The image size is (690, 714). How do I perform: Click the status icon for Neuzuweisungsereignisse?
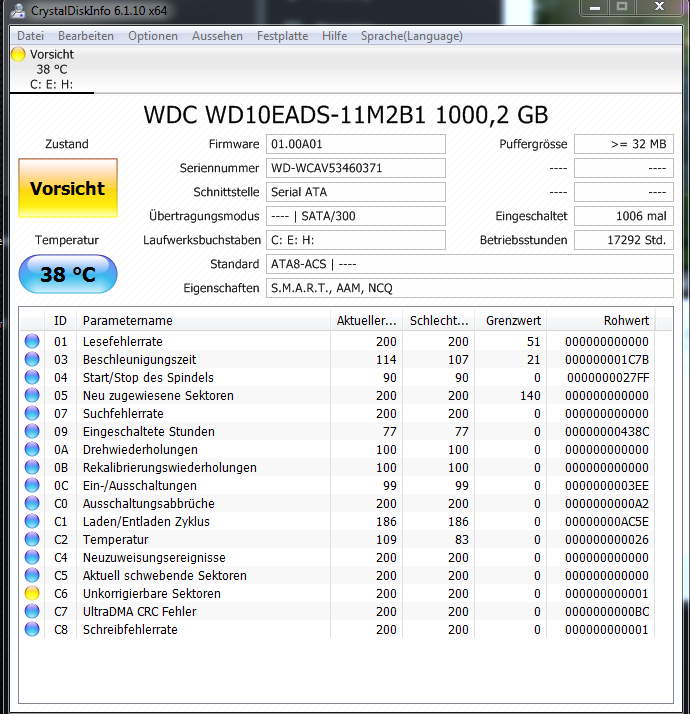pos(32,557)
